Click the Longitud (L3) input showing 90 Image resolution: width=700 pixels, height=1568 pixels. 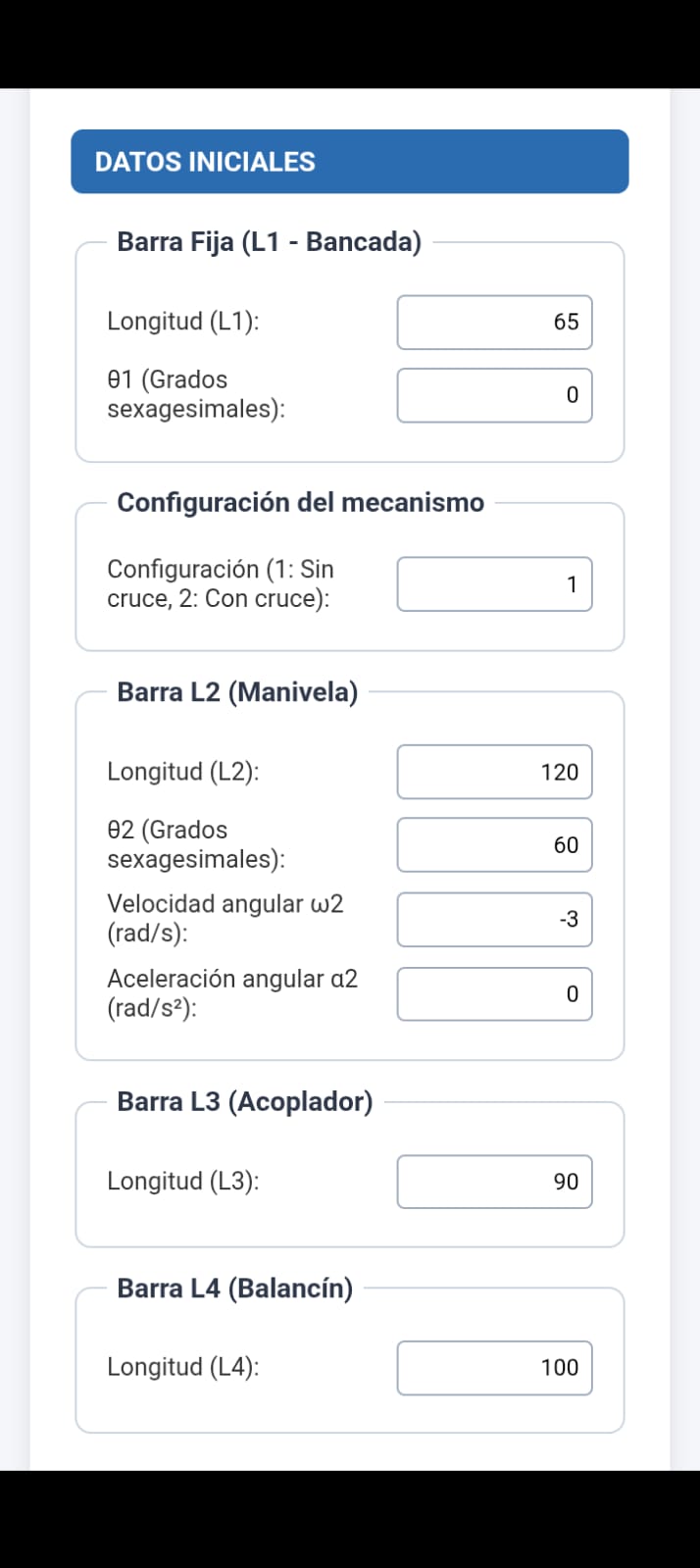pyautogui.click(x=494, y=1182)
